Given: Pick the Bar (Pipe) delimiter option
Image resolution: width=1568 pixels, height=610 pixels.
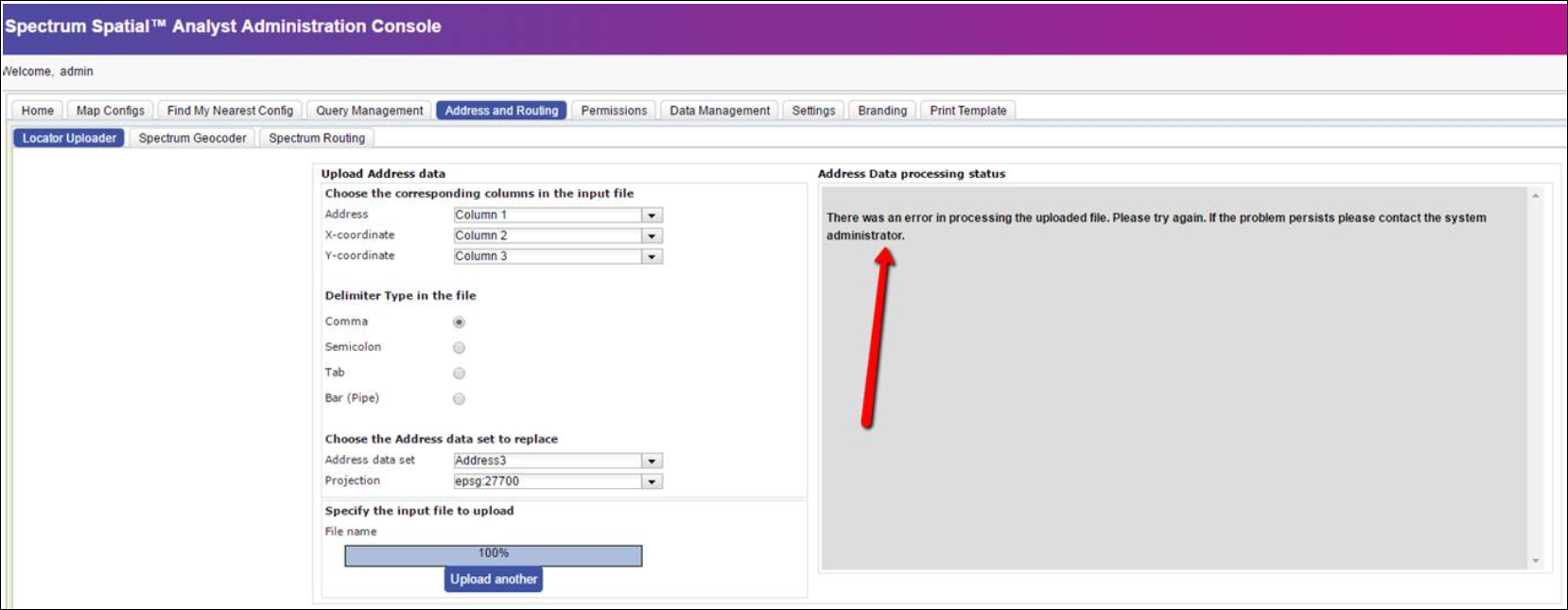Looking at the screenshot, I should pos(459,399).
